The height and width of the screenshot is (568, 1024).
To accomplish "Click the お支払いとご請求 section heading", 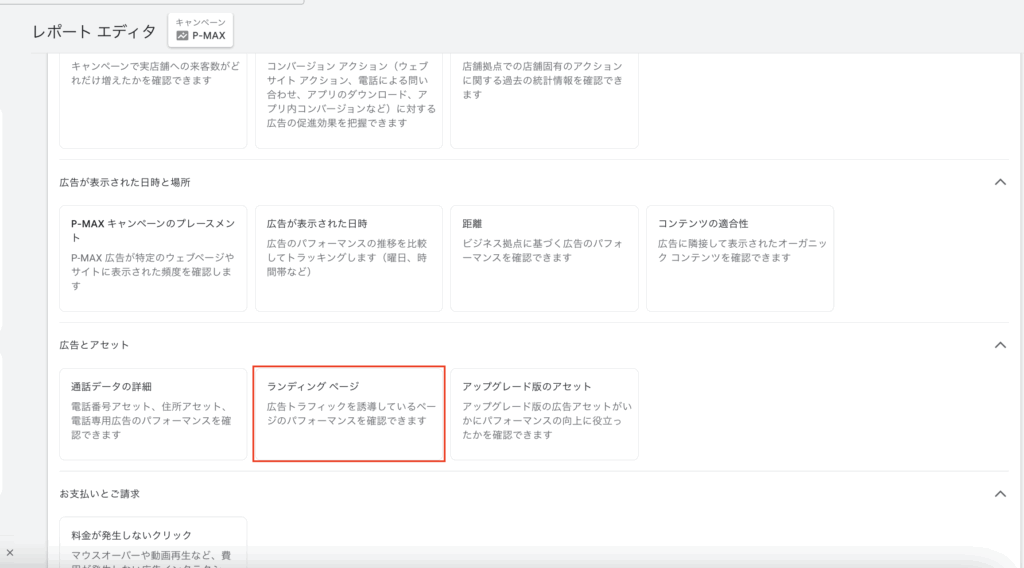I will (100, 494).
